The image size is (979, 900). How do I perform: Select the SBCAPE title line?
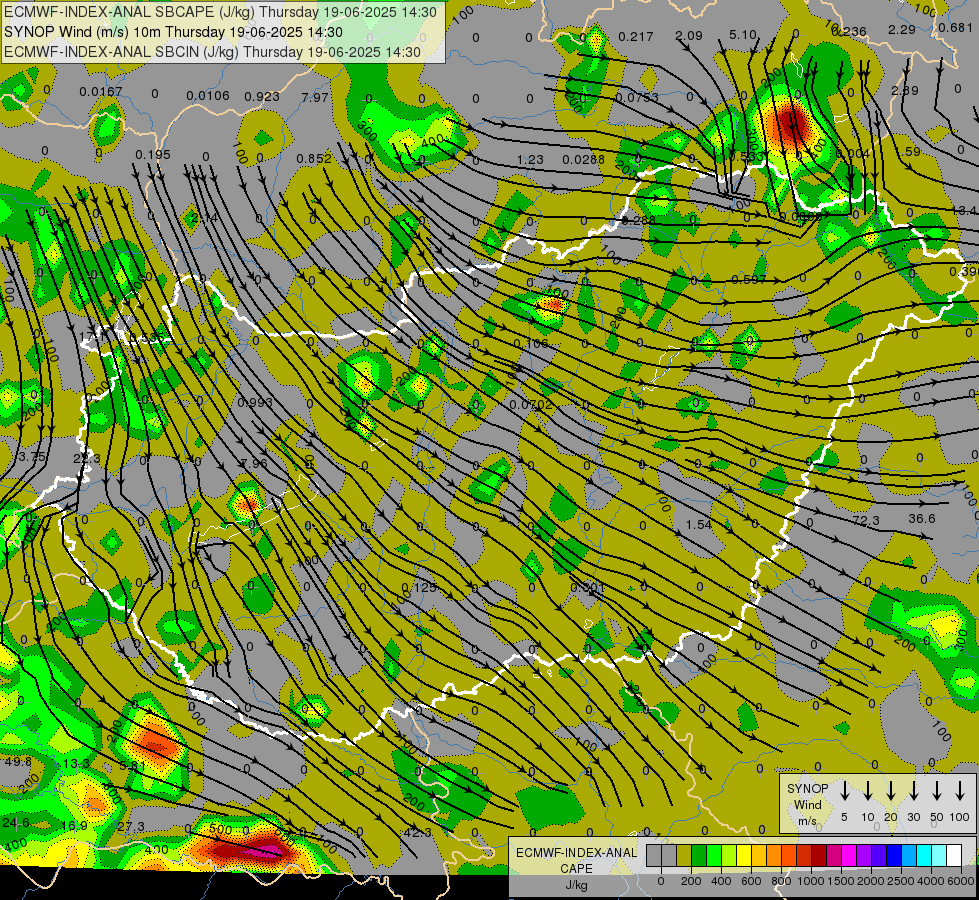pos(220,12)
